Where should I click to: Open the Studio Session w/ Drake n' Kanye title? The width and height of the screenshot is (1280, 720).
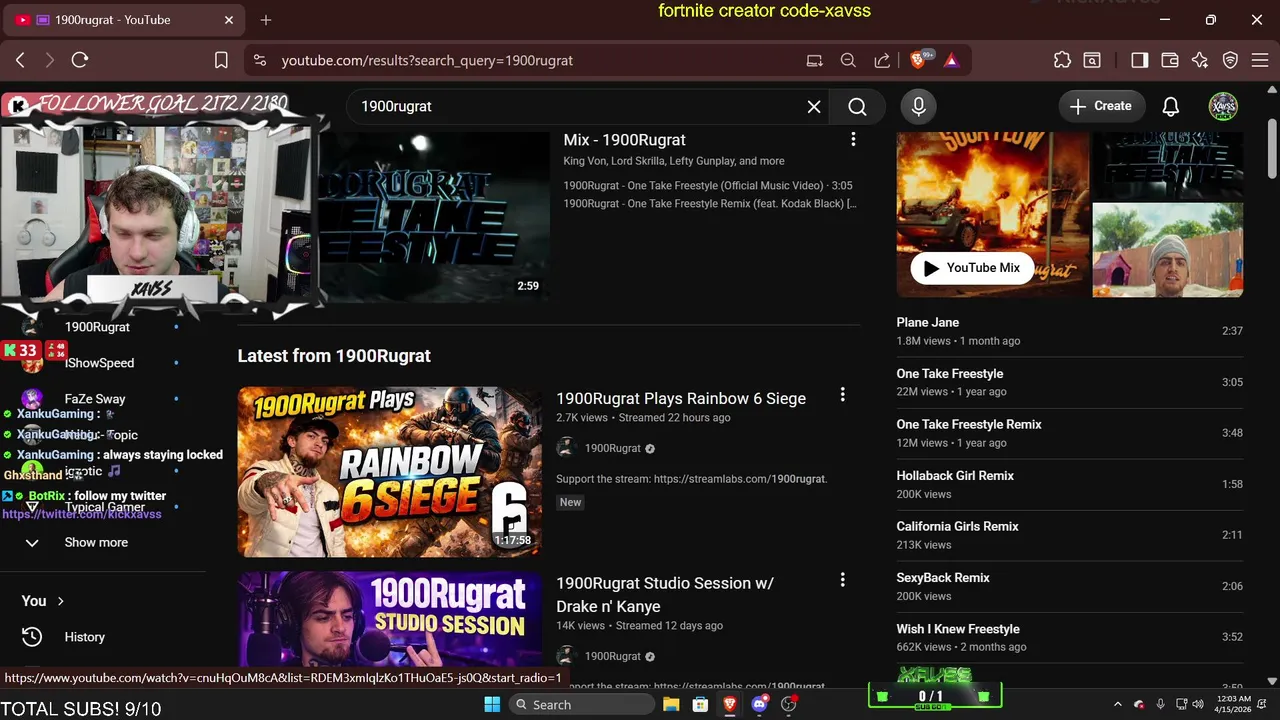665,595
